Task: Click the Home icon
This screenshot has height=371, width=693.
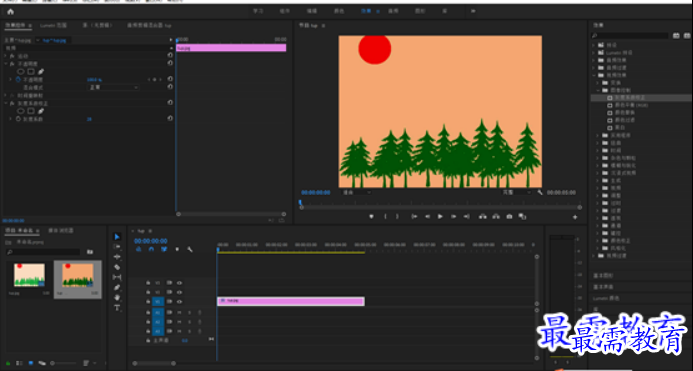Action: pyautogui.click(x=11, y=11)
